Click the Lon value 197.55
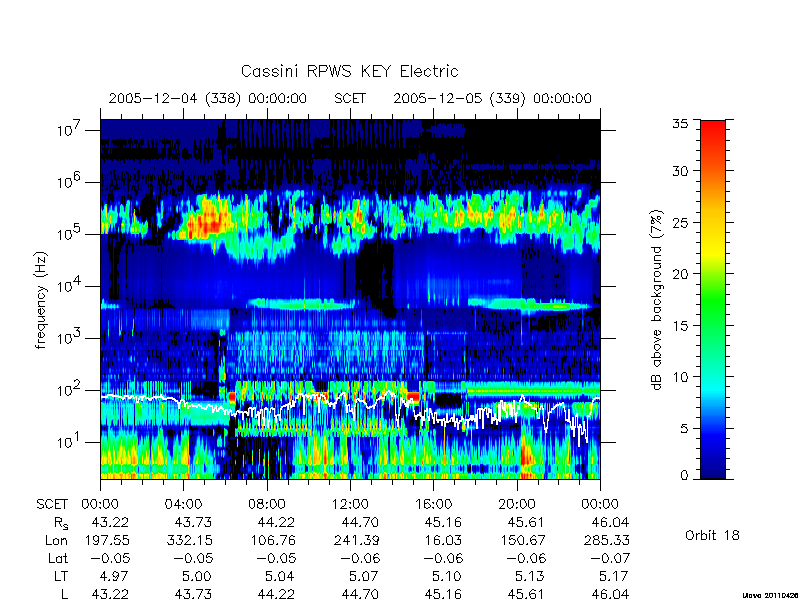This screenshot has width=800, height=600. (106, 540)
